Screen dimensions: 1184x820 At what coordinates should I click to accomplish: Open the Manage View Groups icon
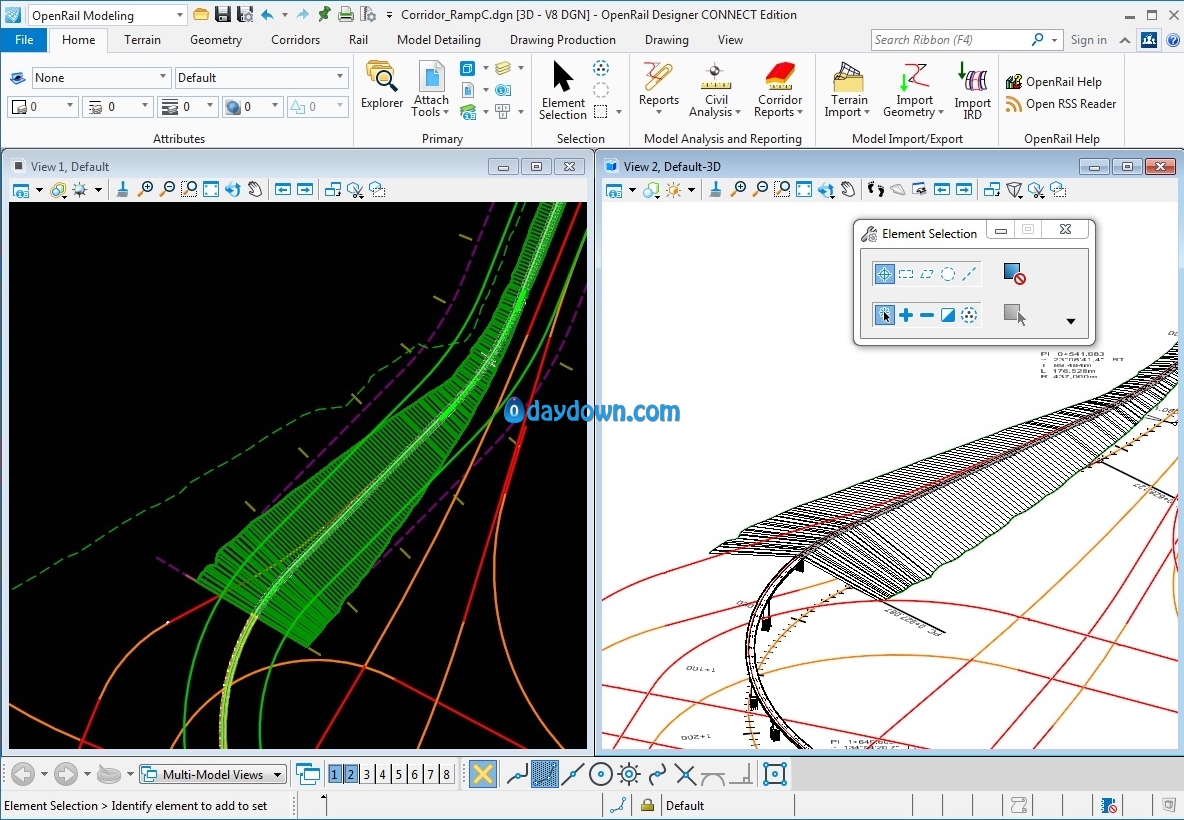(307, 774)
